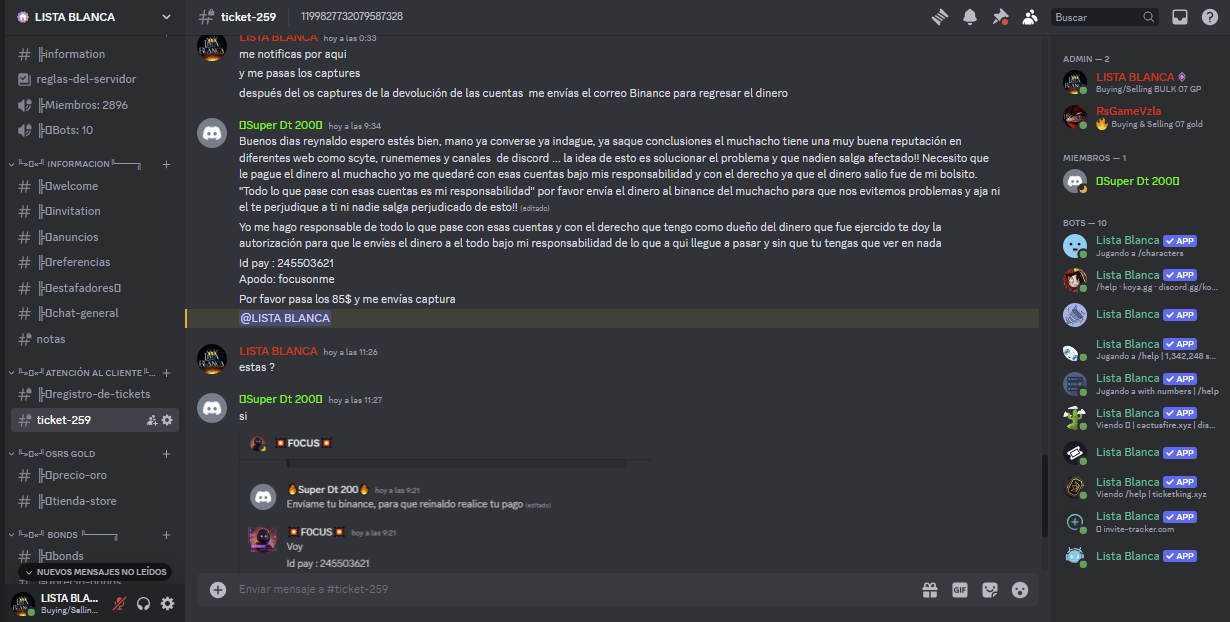Open the sticker picker
Screen dimensions: 1230x622
pos(990,590)
